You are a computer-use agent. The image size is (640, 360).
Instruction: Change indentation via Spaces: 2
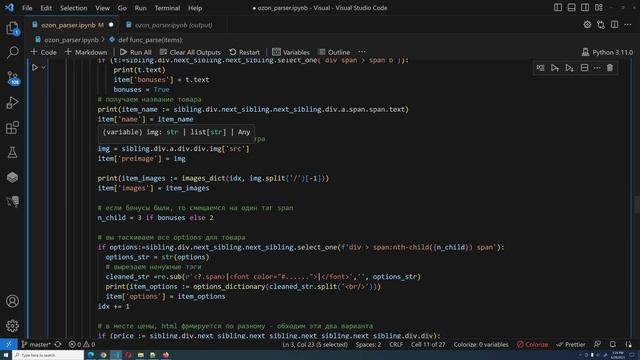[368, 344]
